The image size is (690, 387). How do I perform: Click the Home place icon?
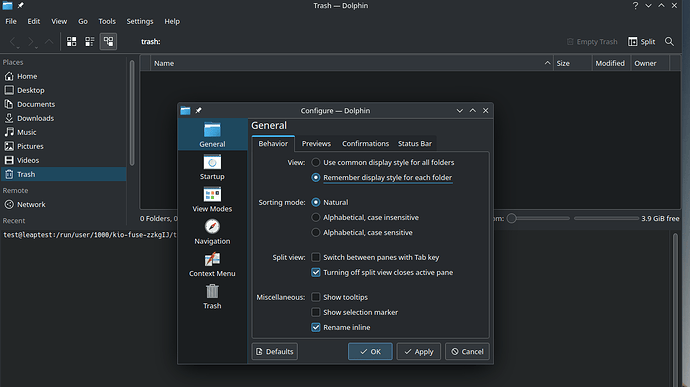(9, 76)
